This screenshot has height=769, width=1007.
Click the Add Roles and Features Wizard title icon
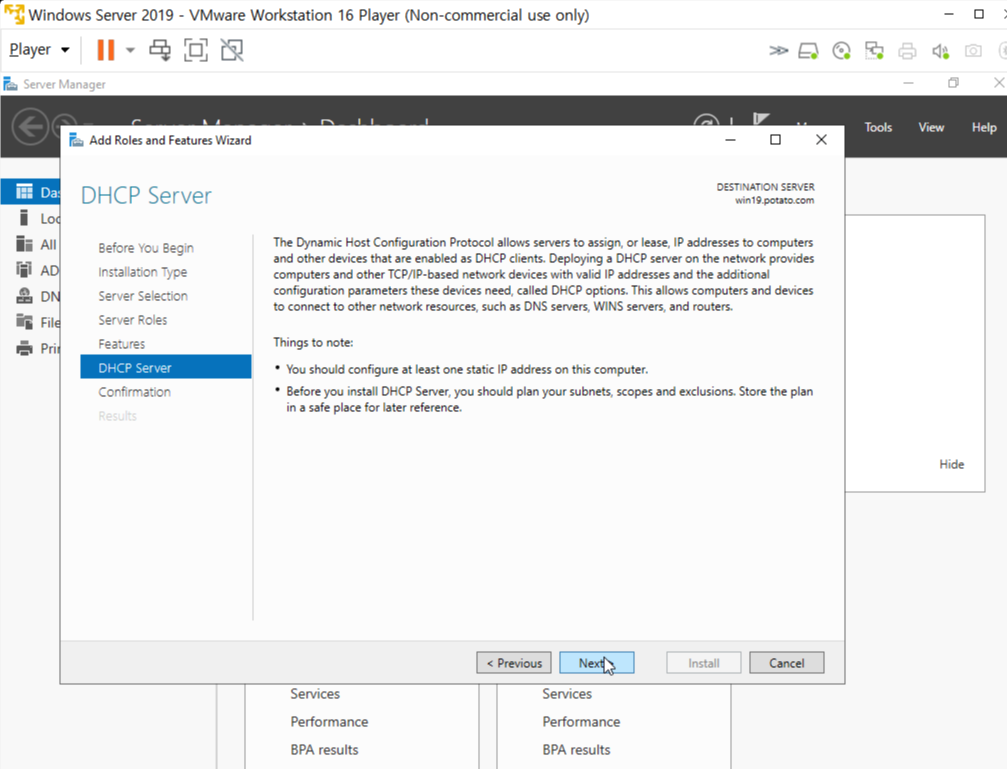click(x=76, y=140)
